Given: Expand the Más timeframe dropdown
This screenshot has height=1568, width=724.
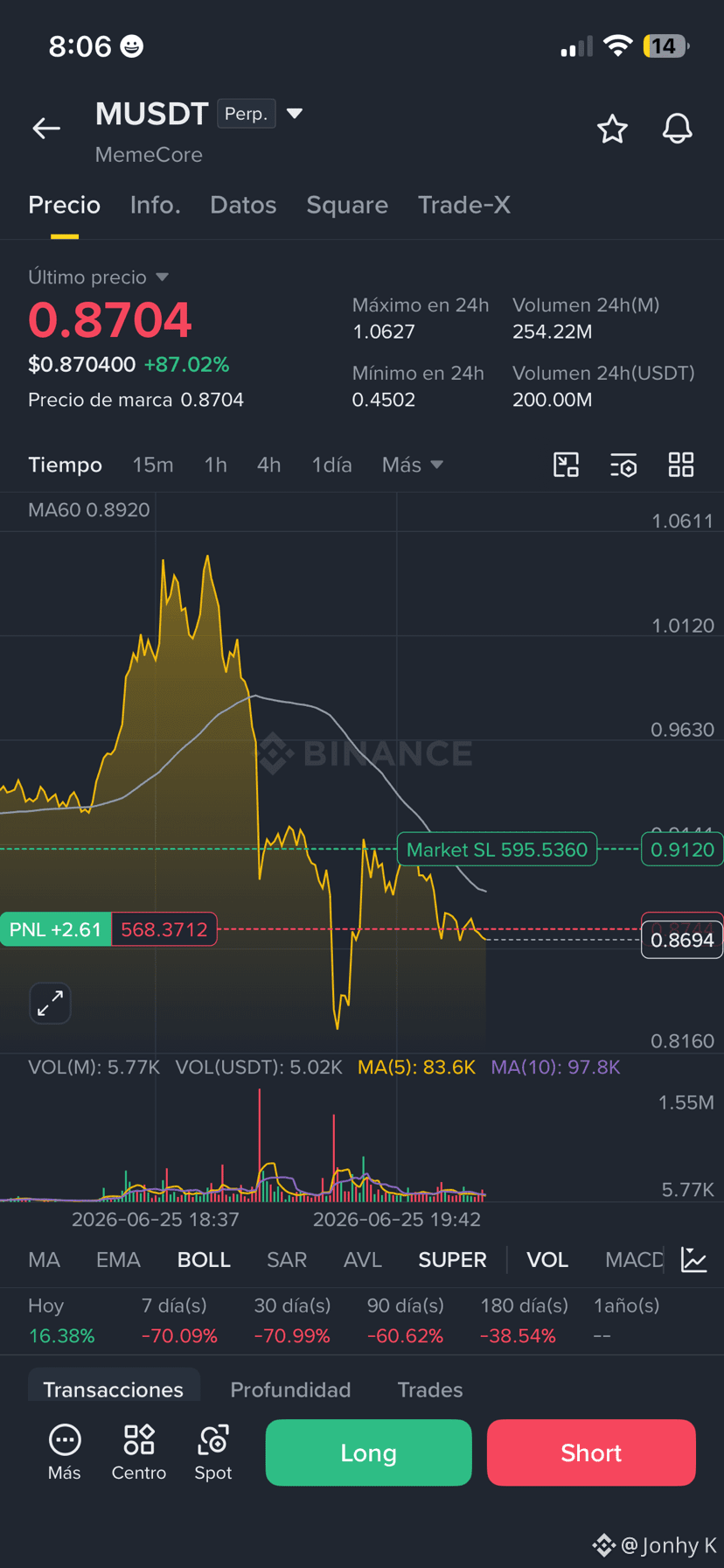Looking at the screenshot, I should point(413,465).
